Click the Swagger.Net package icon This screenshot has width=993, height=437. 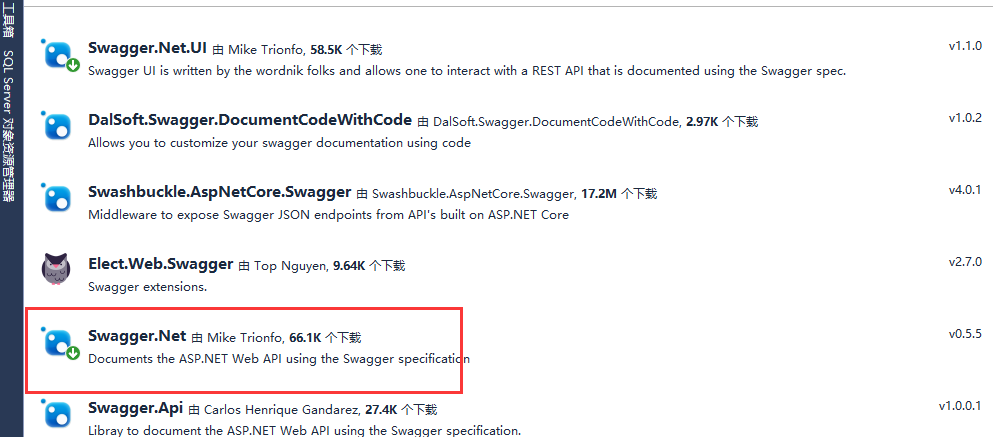click(60, 343)
